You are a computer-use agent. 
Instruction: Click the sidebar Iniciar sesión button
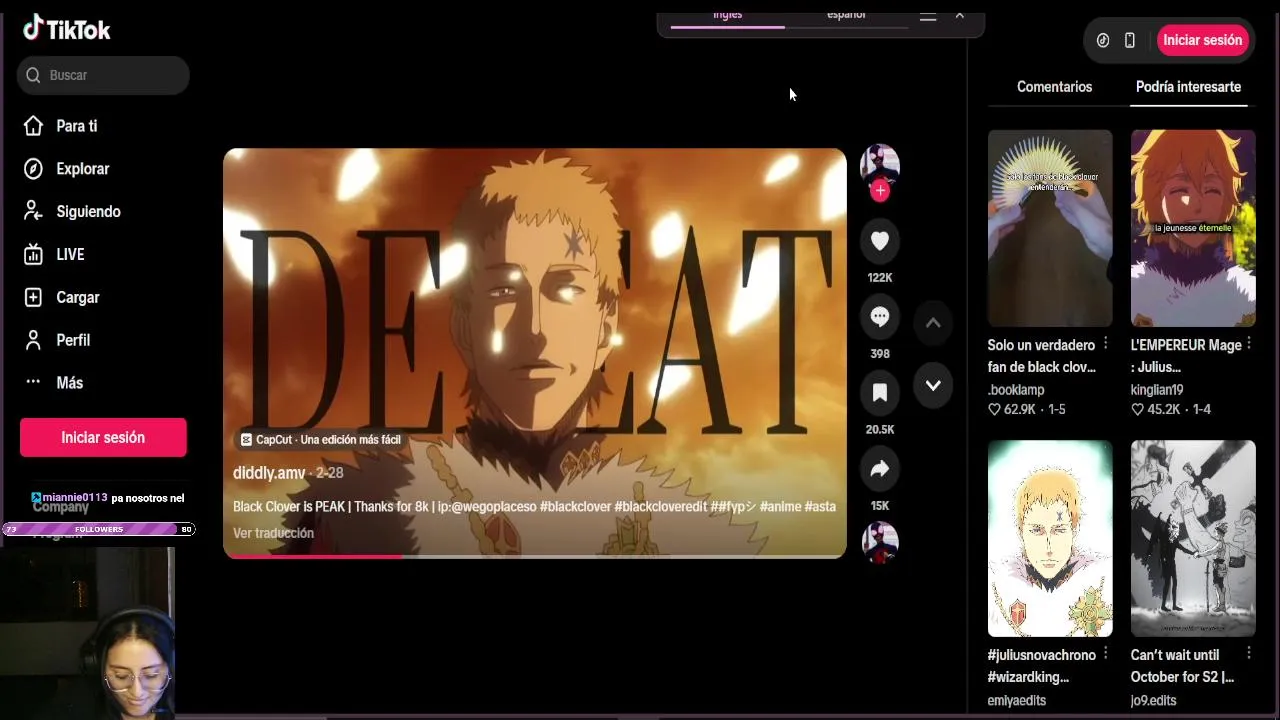click(103, 437)
